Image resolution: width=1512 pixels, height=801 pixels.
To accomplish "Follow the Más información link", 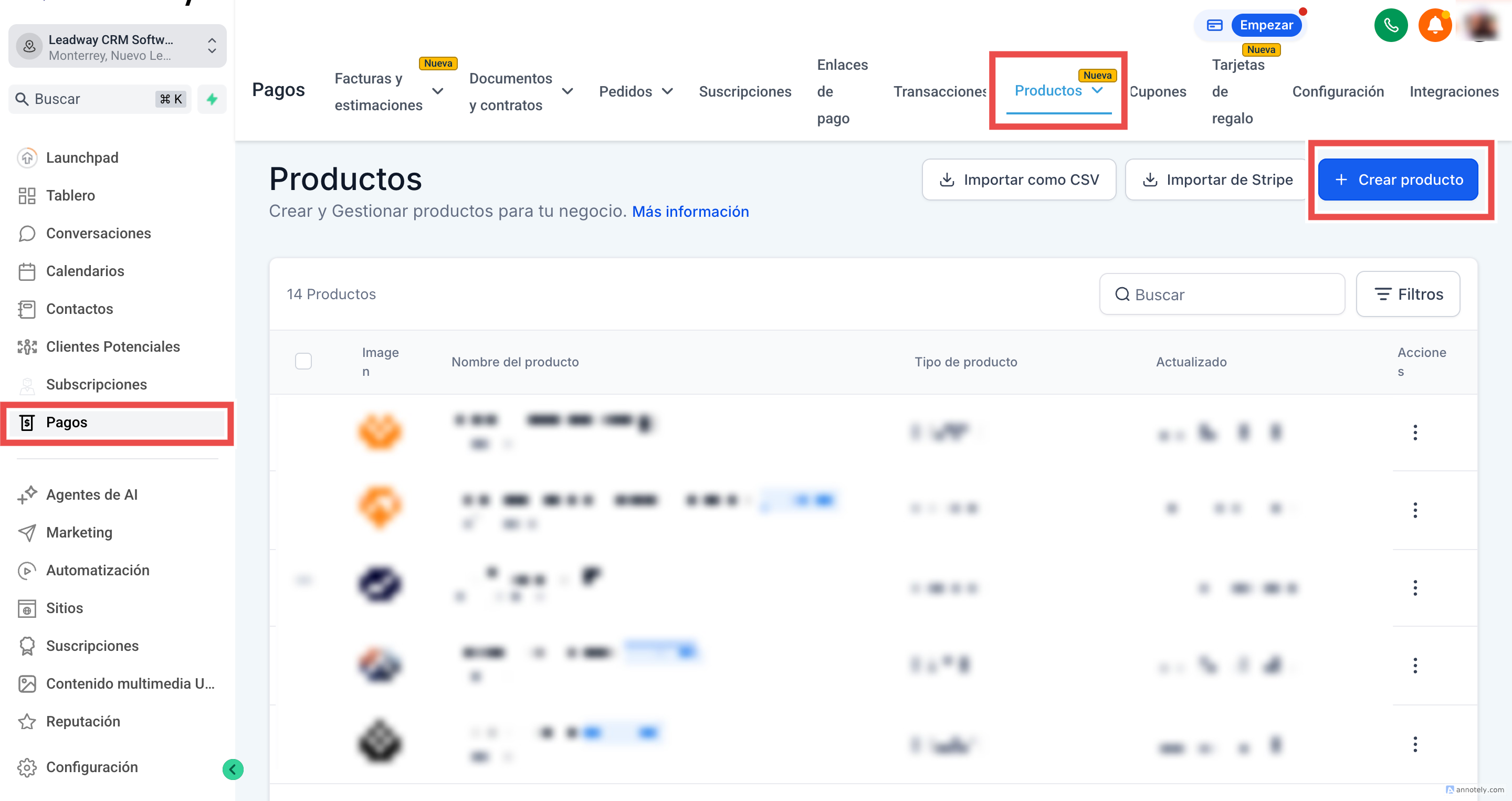I will (690, 212).
